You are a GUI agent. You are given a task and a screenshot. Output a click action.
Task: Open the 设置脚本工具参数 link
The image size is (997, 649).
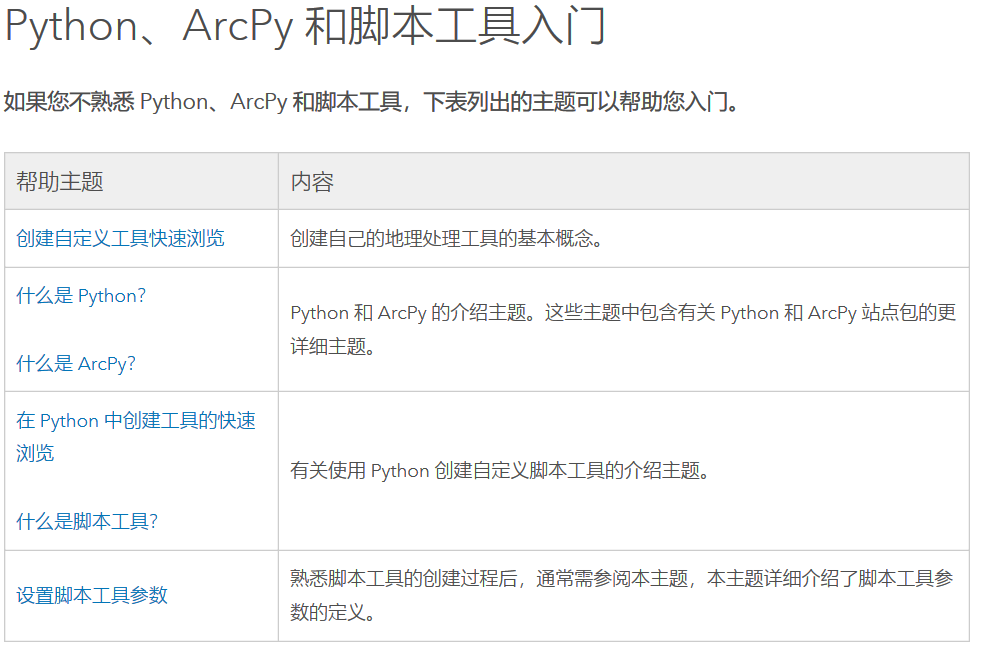click(x=92, y=595)
